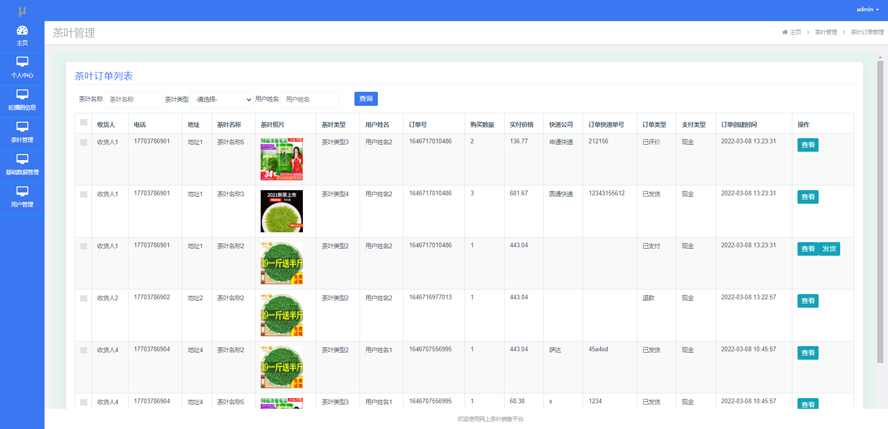Click the 订单创建时间 column header
The width and height of the screenshot is (888, 429).
(x=738, y=125)
